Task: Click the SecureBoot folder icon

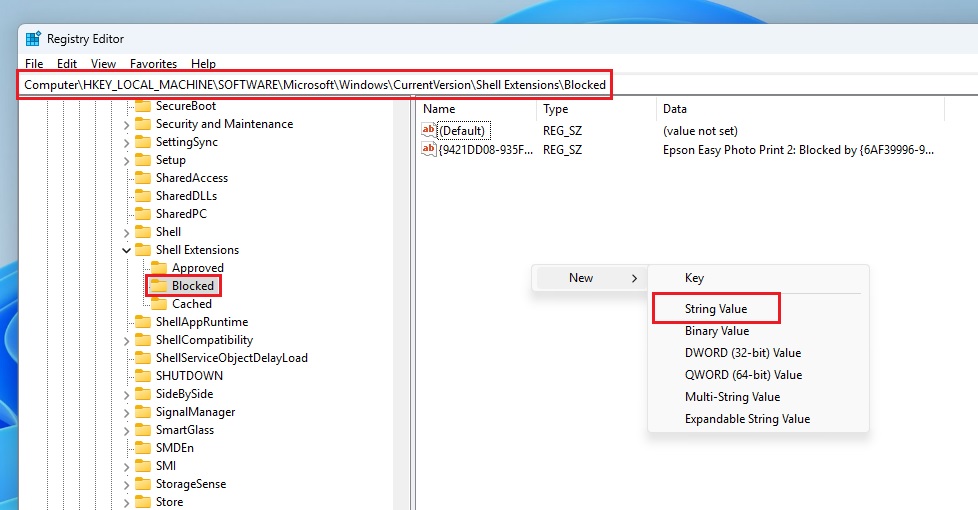Action: pyautogui.click(x=143, y=106)
